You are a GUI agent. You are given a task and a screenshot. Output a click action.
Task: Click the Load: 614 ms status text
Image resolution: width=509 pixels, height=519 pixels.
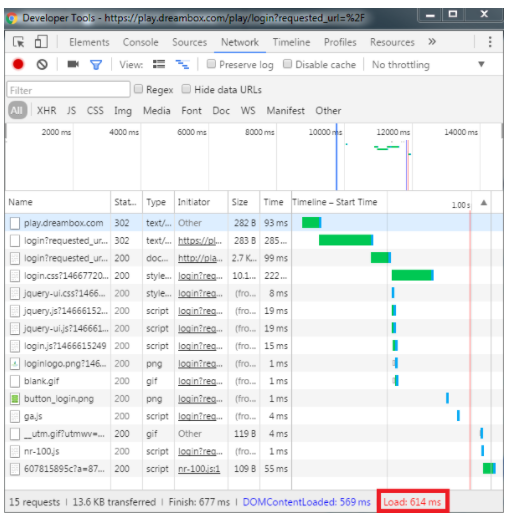coord(412,502)
